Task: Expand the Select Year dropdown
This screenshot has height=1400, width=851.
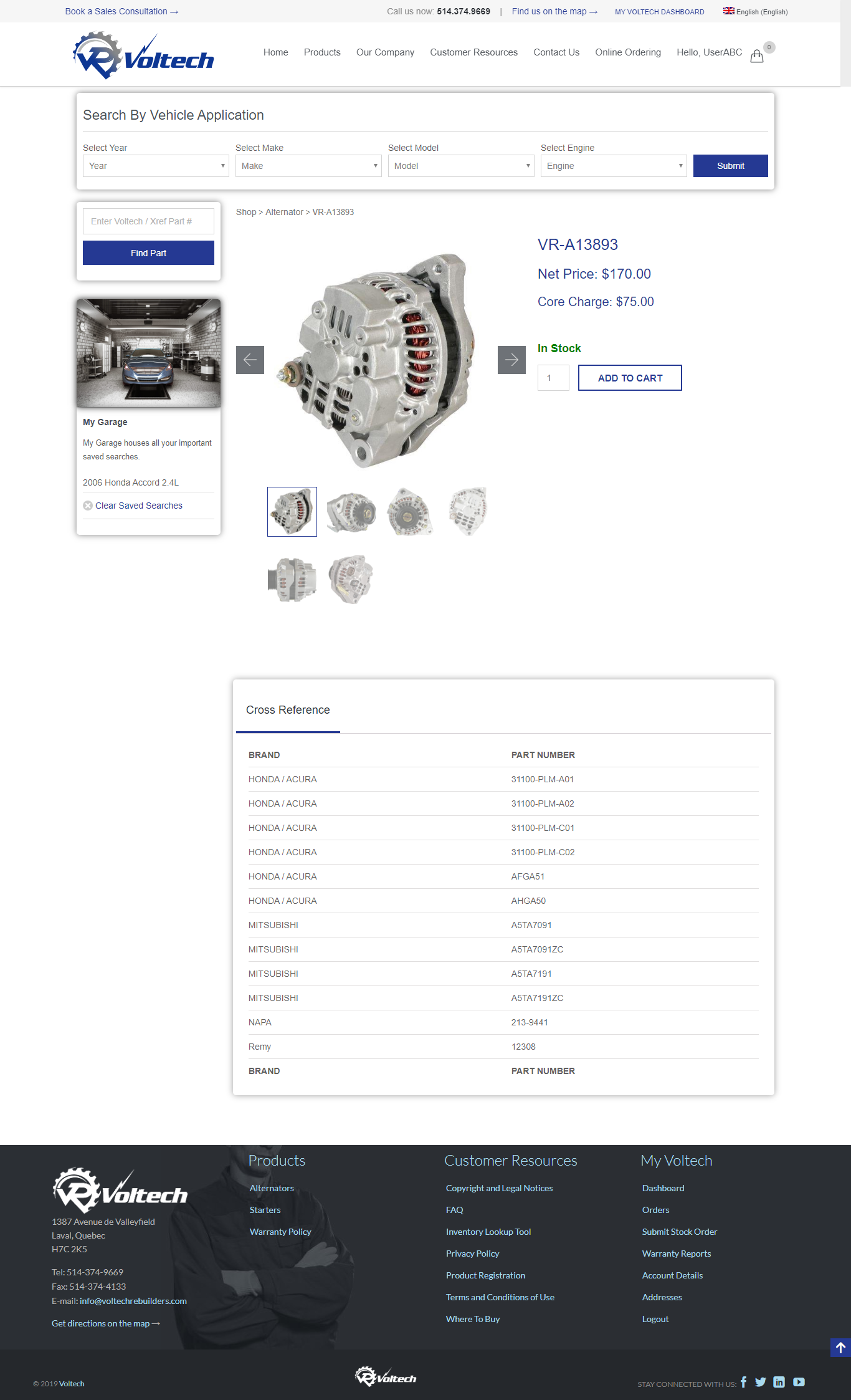Action: (156, 166)
